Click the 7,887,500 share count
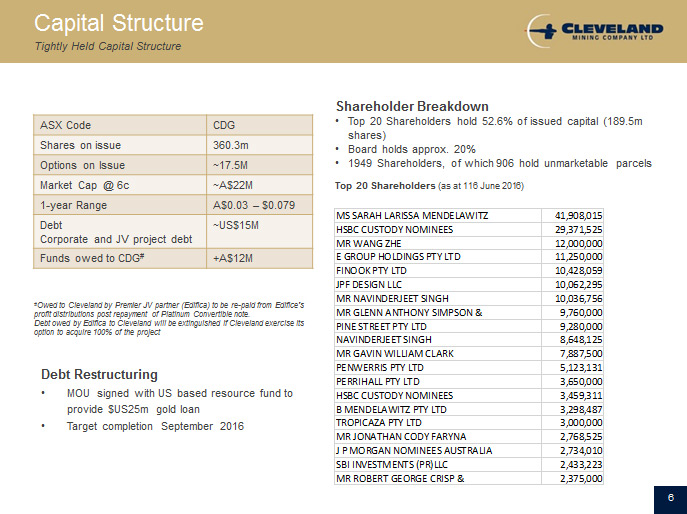Viewport: 687px width, 514px height. [x=581, y=354]
